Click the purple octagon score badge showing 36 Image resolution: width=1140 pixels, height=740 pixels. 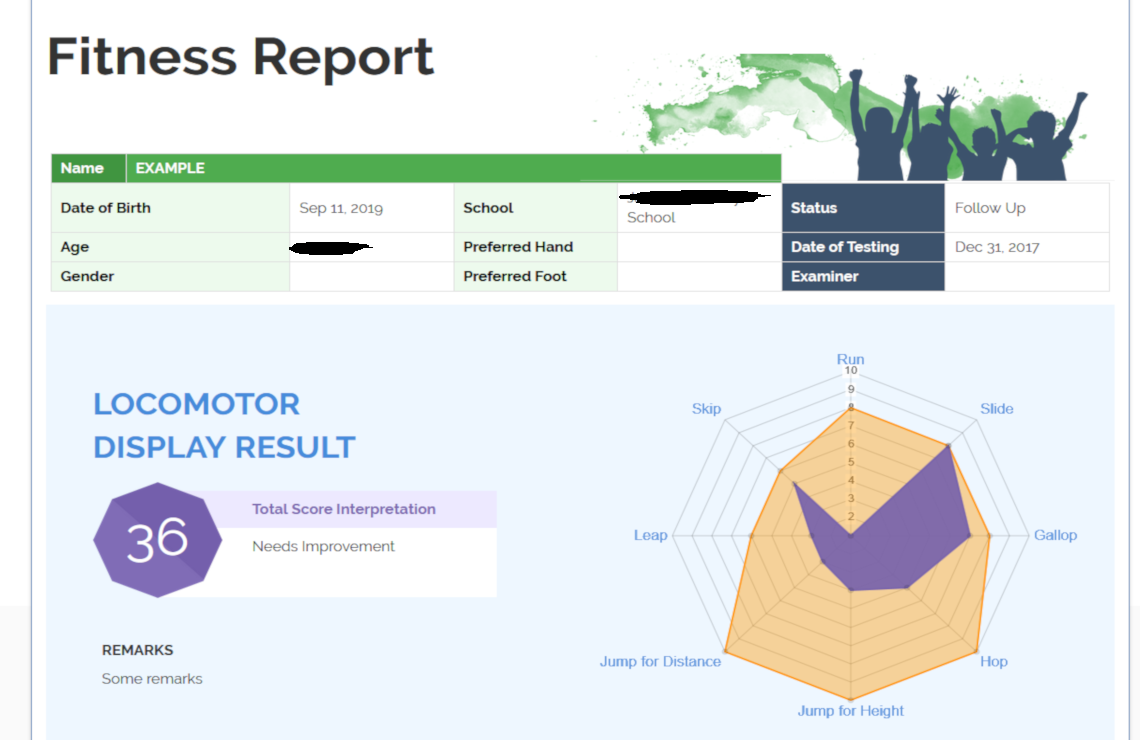coord(157,539)
